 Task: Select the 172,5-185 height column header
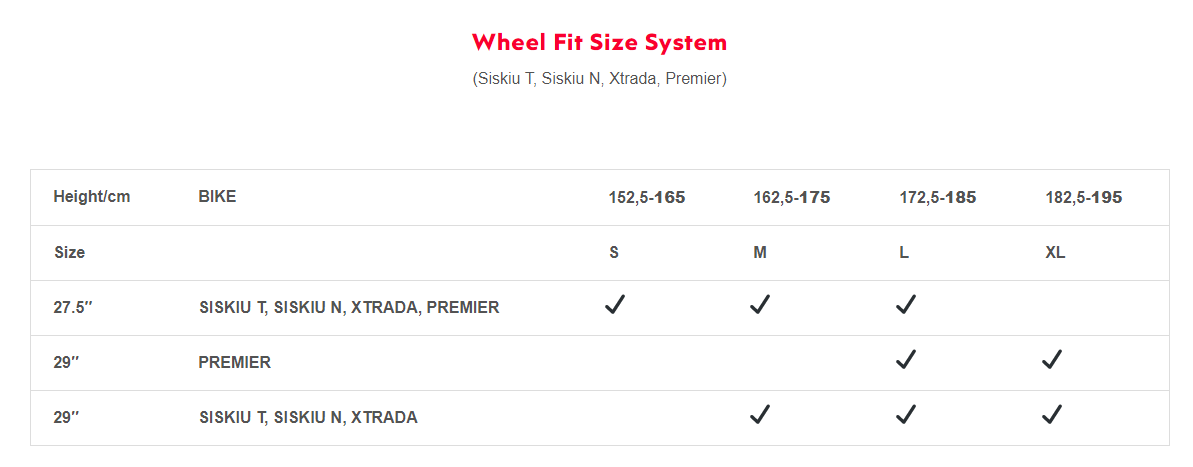coord(937,198)
